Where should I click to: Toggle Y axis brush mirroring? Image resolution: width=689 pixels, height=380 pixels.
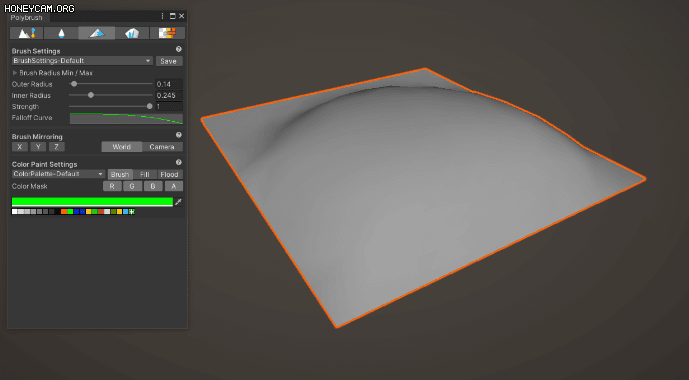[x=38, y=147]
